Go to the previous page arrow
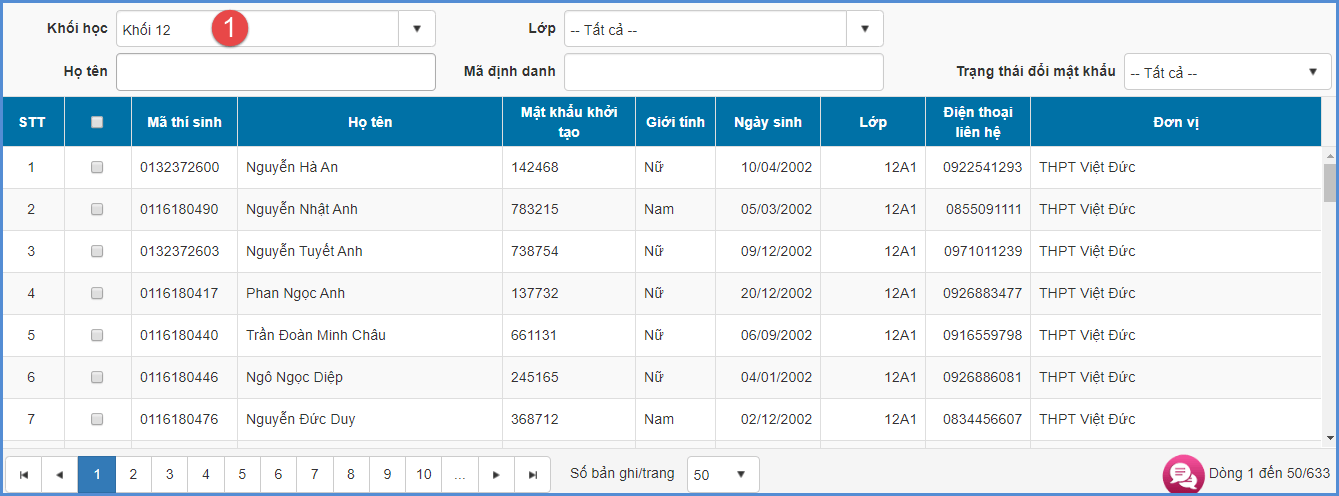1339x496 pixels. 60,475
